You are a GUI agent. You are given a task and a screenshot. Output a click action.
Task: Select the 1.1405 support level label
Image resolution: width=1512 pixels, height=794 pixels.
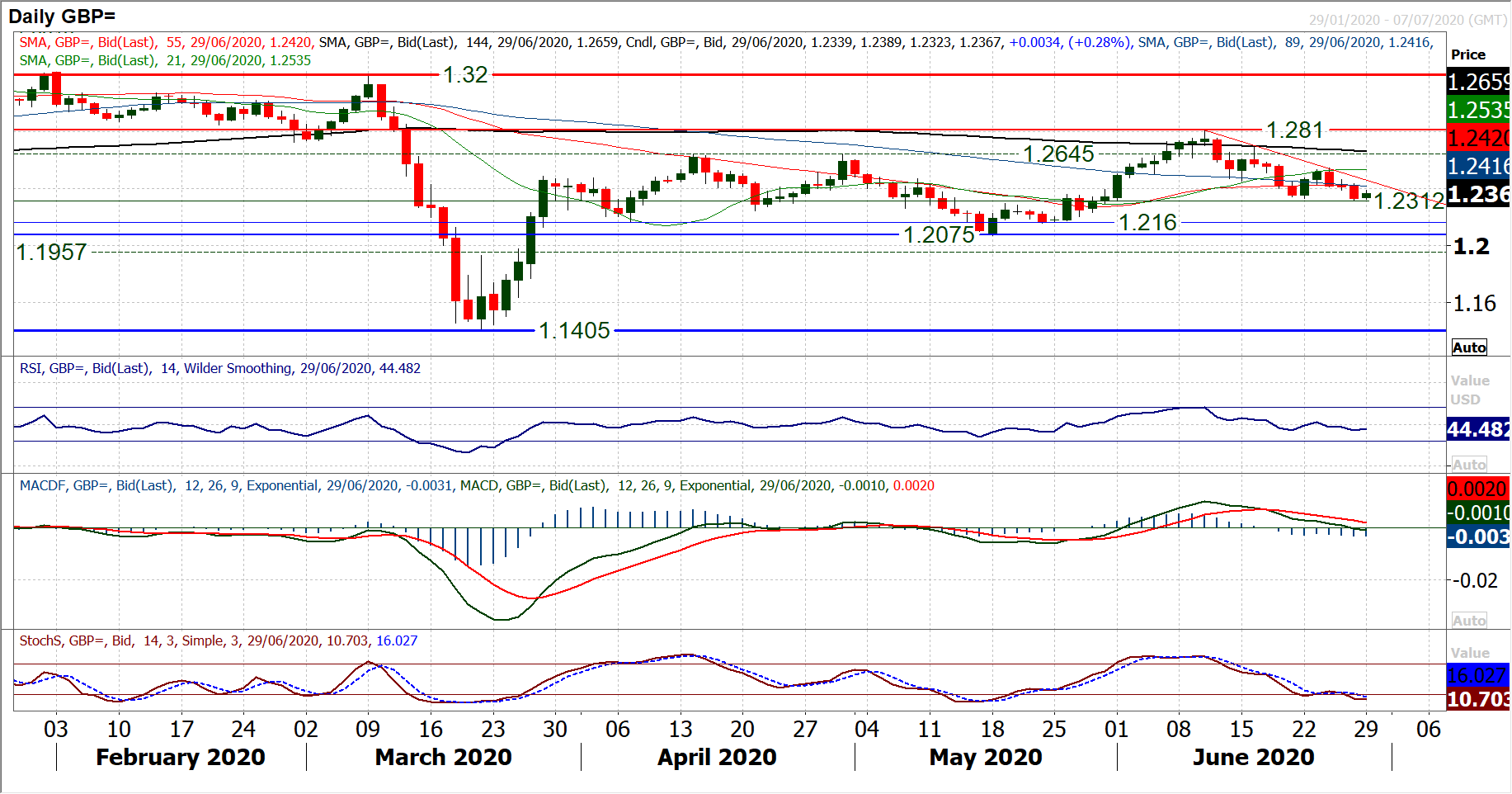pyautogui.click(x=574, y=331)
